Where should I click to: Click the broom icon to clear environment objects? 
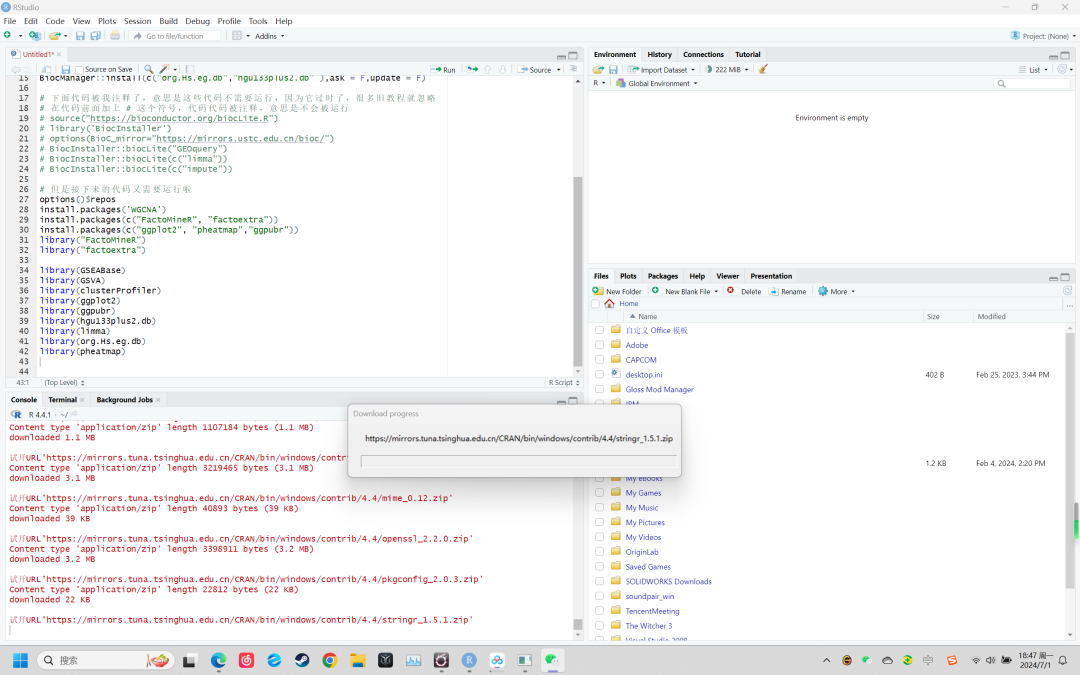tap(763, 70)
